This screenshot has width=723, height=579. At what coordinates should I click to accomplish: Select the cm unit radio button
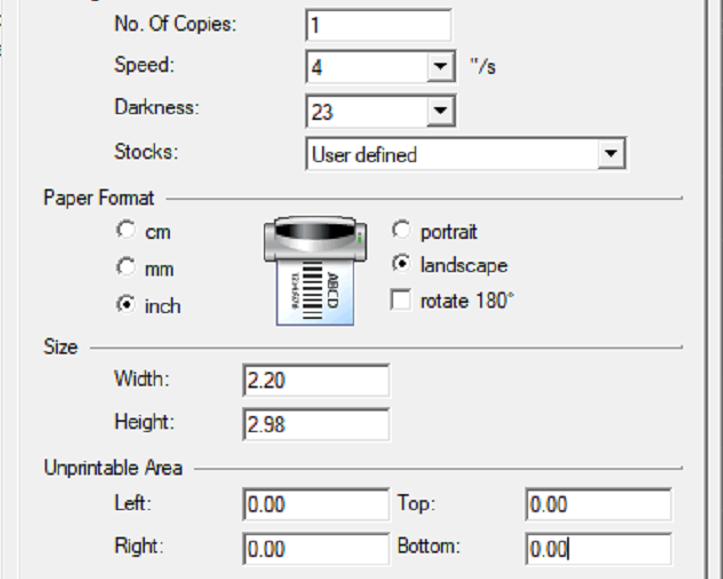(126, 230)
